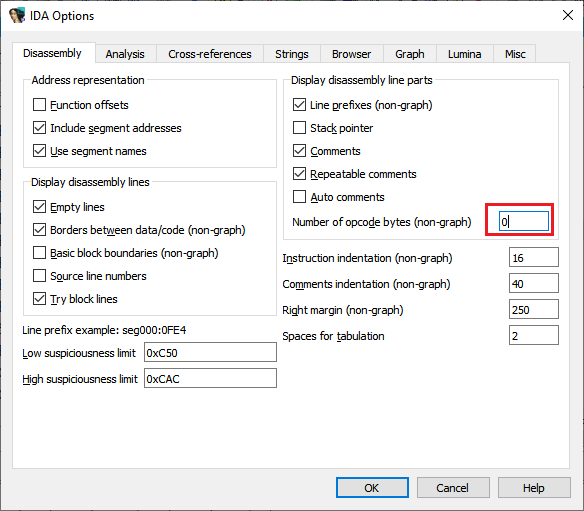Uncheck the Comments checkbox

[x=299, y=151]
